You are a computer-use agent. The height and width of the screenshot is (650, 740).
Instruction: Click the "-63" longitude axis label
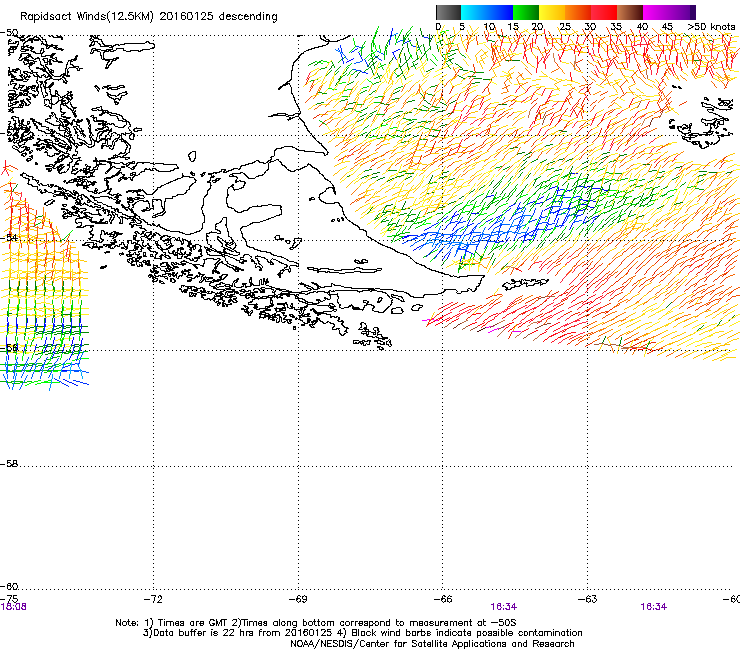588,599
